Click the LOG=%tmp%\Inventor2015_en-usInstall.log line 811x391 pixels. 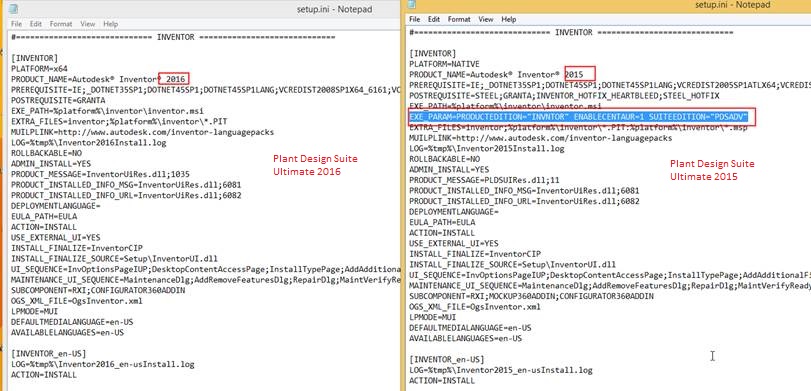(x=501, y=370)
